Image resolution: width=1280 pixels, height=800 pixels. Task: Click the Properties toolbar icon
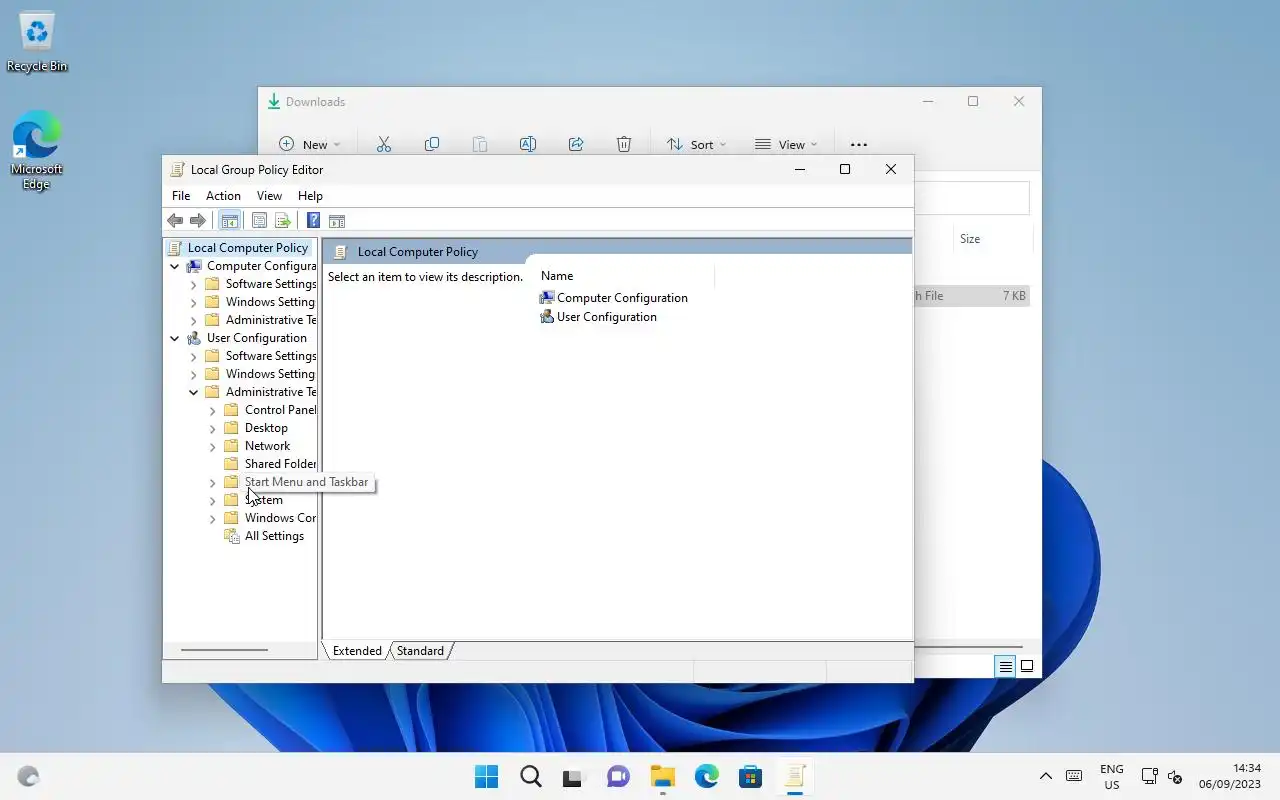(x=259, y=221)
